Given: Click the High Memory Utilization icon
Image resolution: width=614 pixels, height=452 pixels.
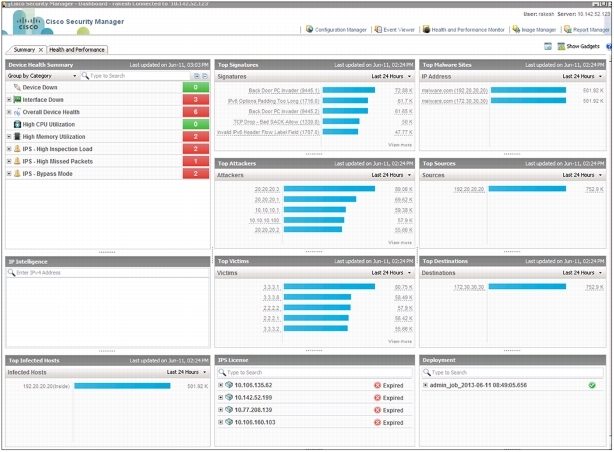Looking at the screenshot, I should click(17, 136).
